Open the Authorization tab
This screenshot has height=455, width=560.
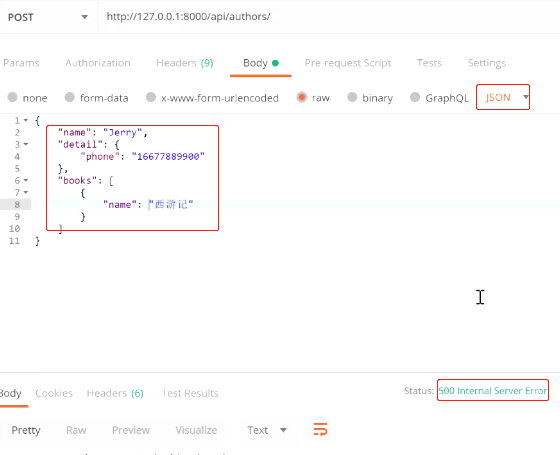98,63
